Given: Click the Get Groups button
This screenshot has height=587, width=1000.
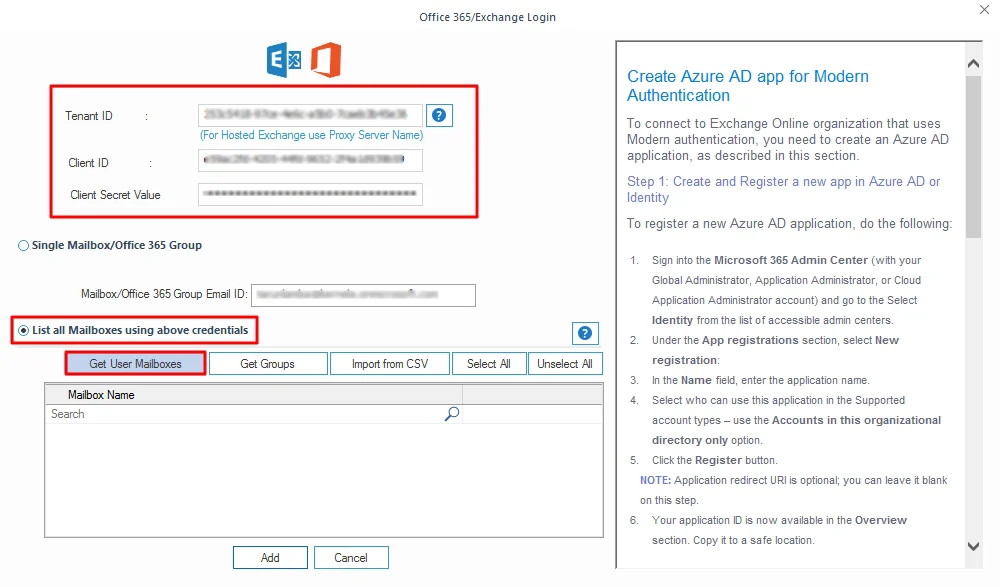Looking at the screenshot, I should [x=268, y=364].
